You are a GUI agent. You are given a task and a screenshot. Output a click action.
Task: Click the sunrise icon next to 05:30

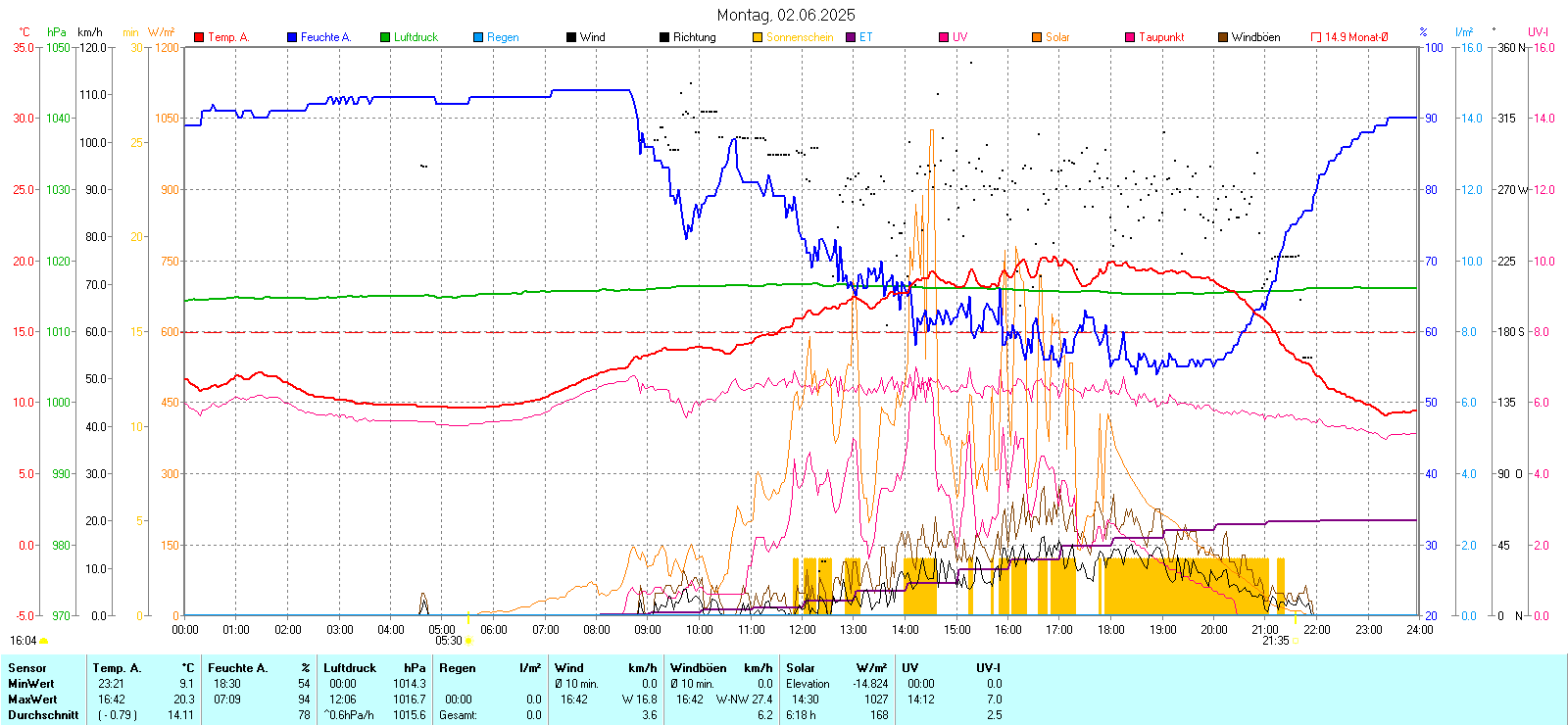point(468,641)
